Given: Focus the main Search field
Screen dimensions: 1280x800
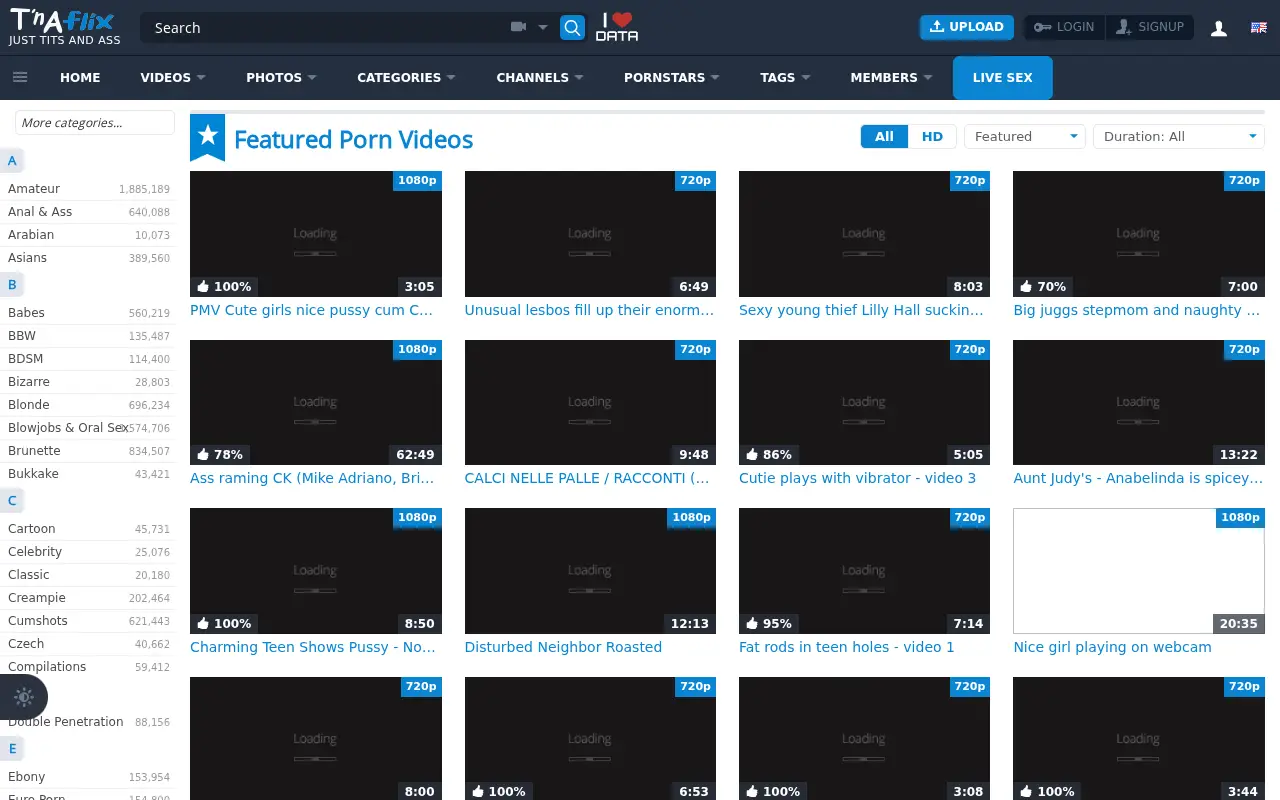Looking at the screenshot, I should click(325, 28).
